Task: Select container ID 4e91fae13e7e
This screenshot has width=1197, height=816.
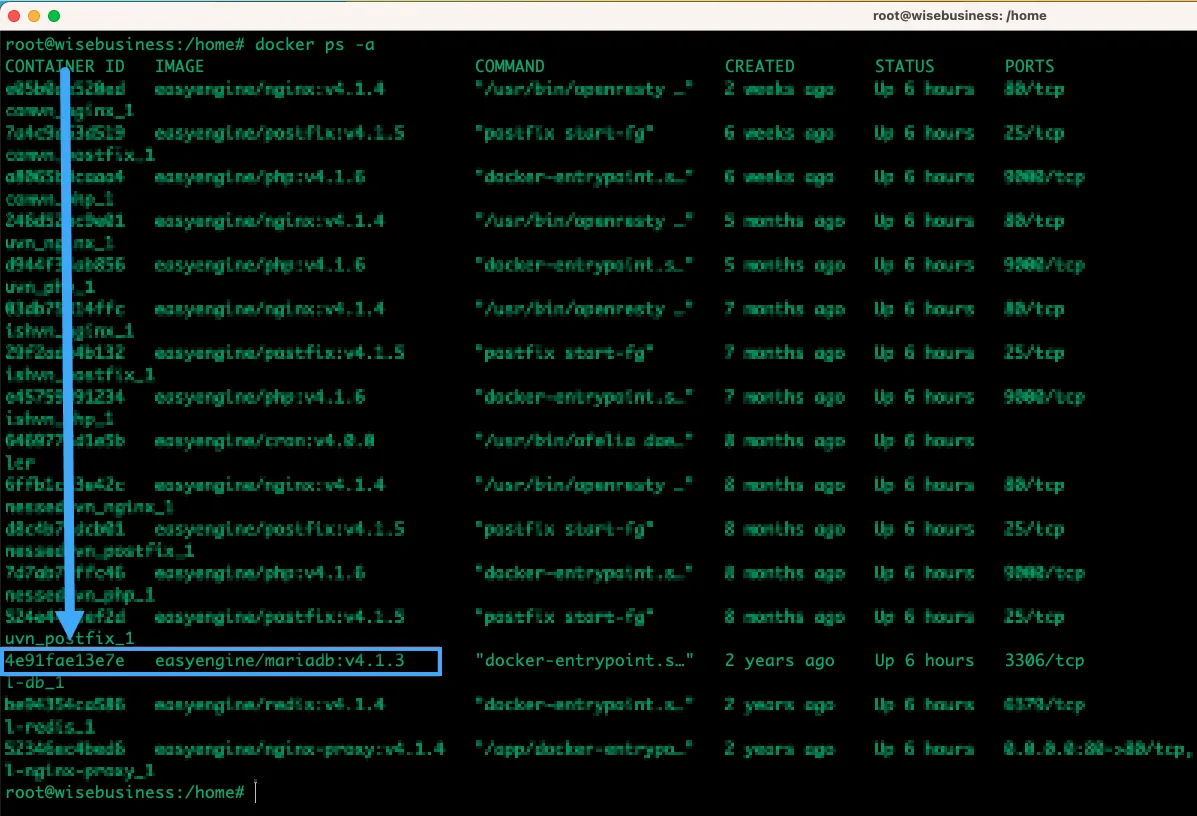Action: (65, 660)
